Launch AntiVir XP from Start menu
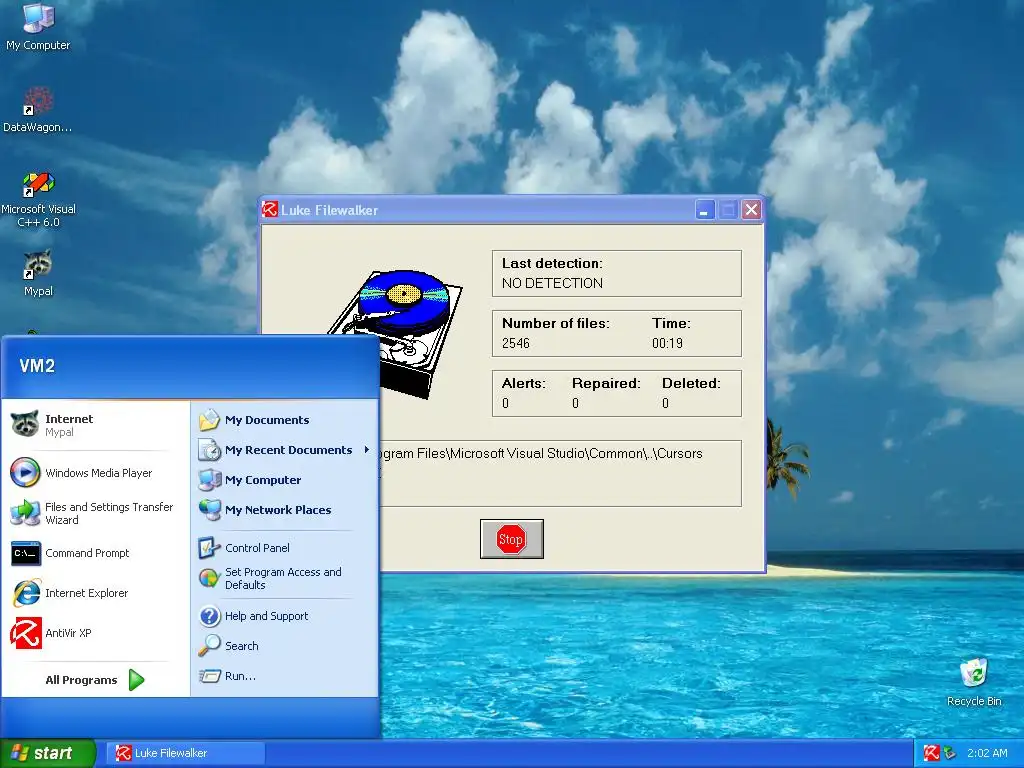This screenshot has height=768, width=1024. (x=95, y=633)
